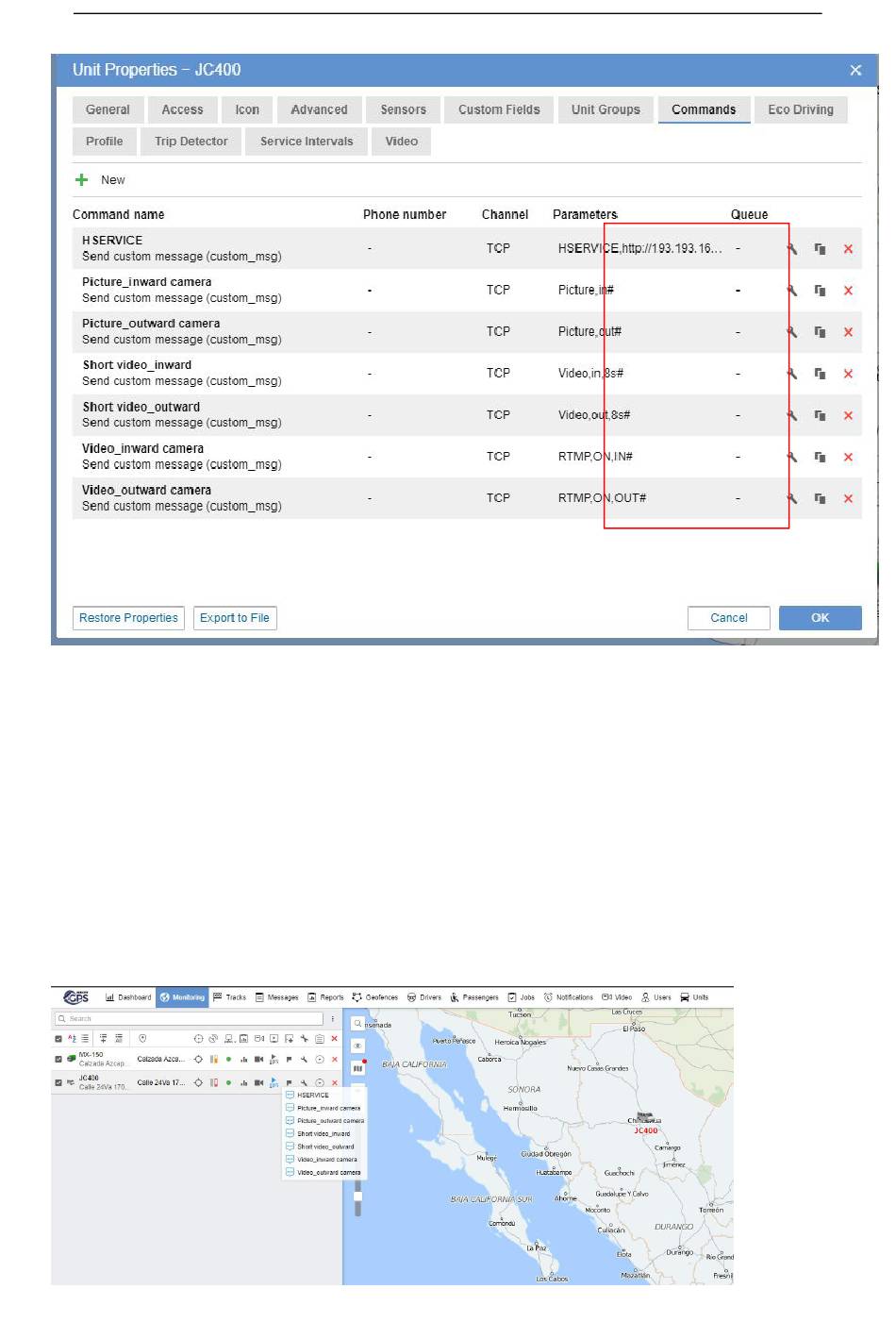This screenshot has height=1339, width=896.
Task: Open the Dashboard menu item
Action: (128, 997)
